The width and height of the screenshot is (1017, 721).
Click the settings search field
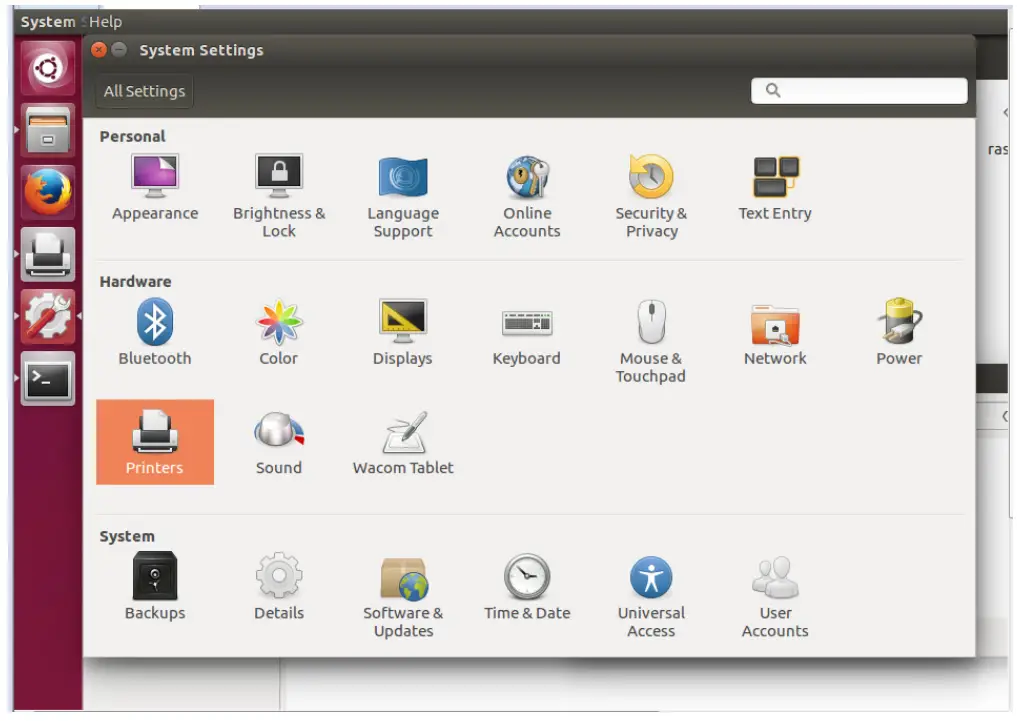click(859, 91)
